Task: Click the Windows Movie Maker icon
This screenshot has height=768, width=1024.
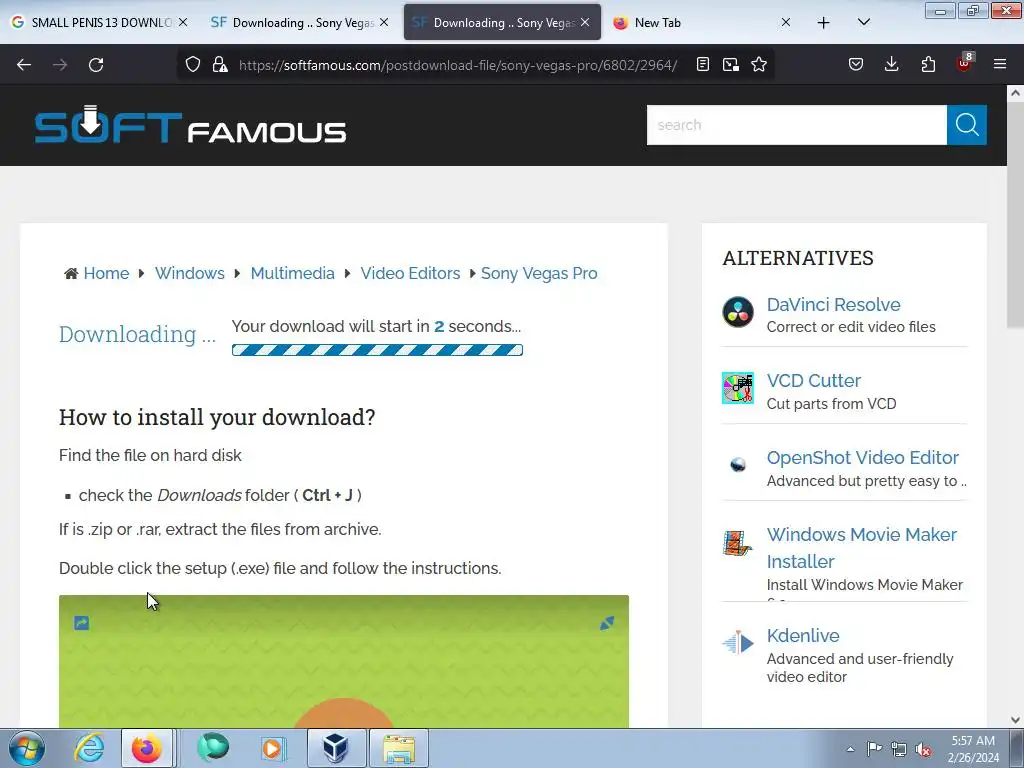Action: point(738,543)
